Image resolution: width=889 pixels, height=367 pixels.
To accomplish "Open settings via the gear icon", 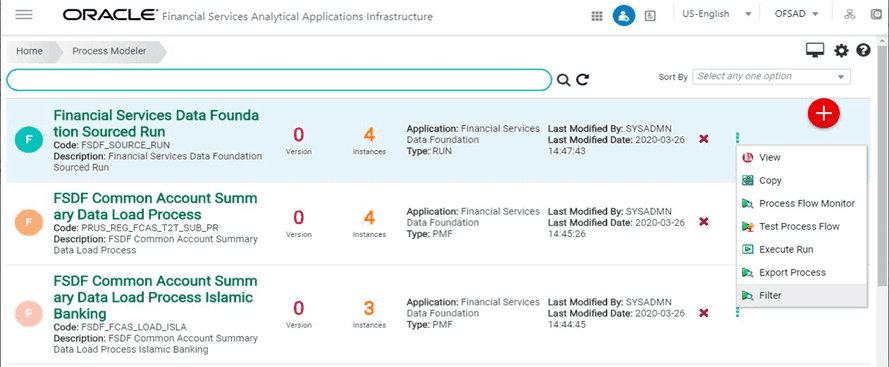I will tap(841, 51).
